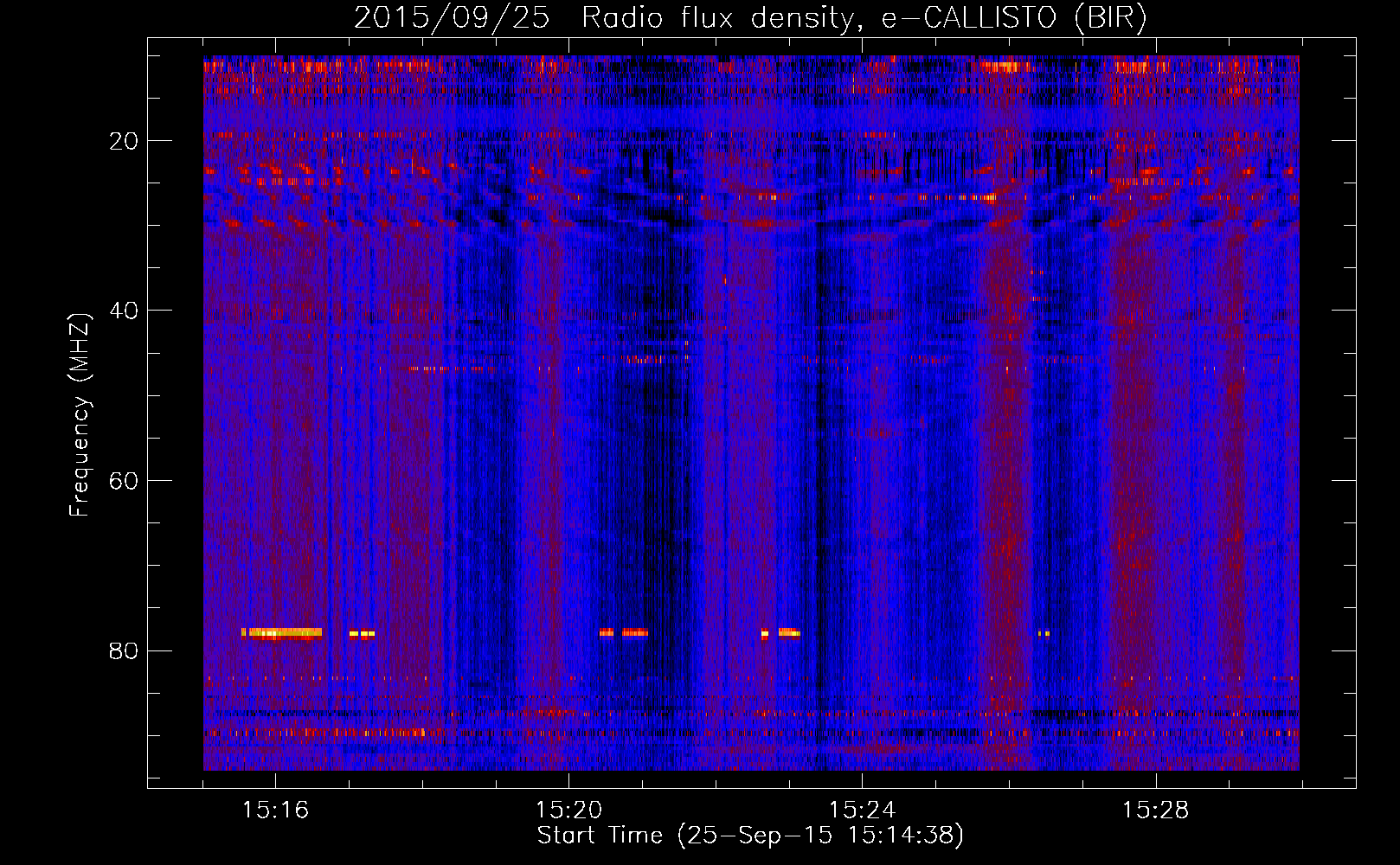Click the '60' frequency tick label

tap(124, 481)
